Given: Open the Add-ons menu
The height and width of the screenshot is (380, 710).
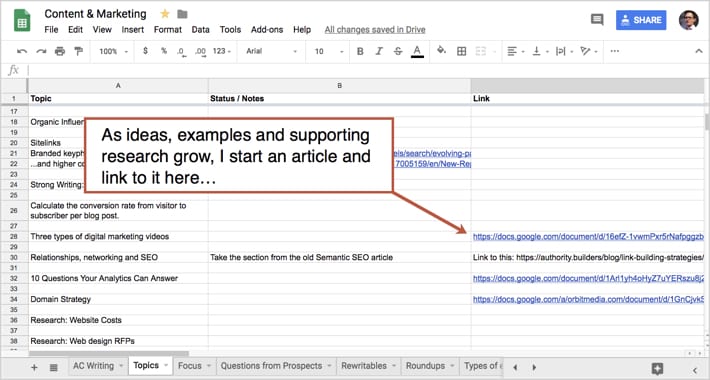Looking at the screenshot, I should [267, 29].
